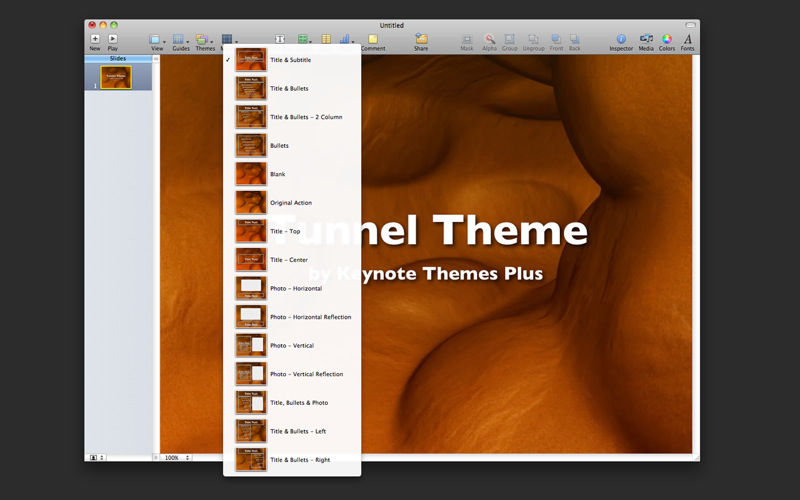Add a Comment sticky note
Viewport: 800px width, 500px height.
point(373,39)
